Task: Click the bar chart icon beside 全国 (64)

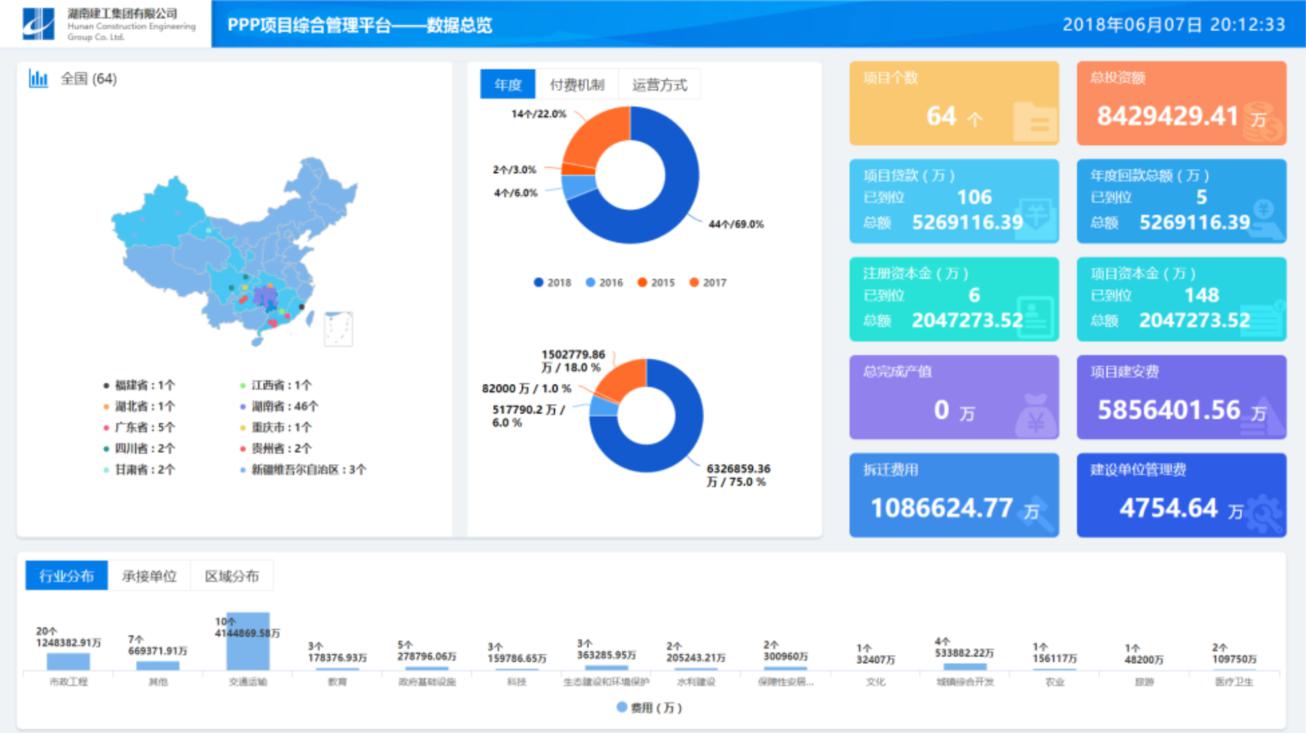Action: tap(38, 79)
